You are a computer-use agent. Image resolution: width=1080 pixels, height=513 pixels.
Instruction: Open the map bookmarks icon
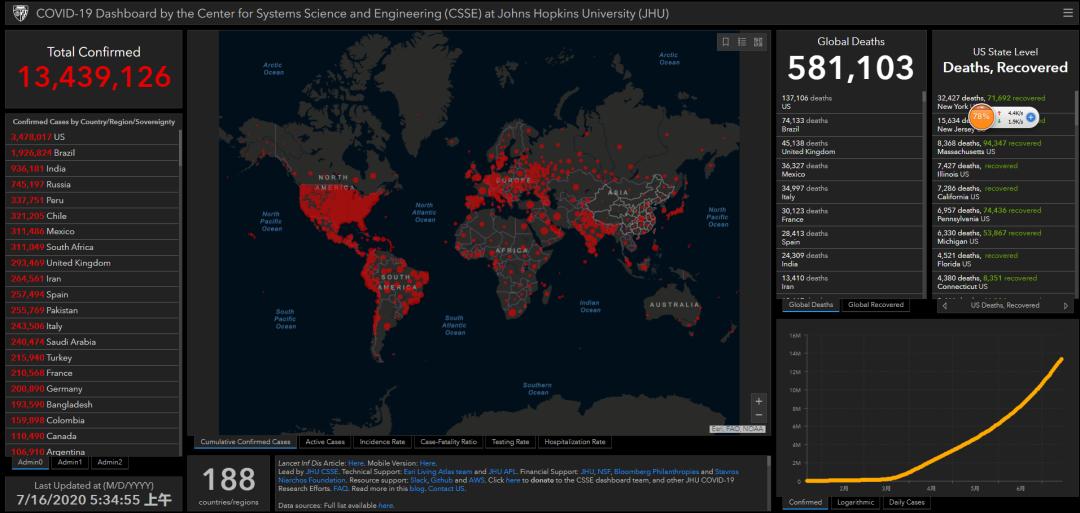pos(725,42)
